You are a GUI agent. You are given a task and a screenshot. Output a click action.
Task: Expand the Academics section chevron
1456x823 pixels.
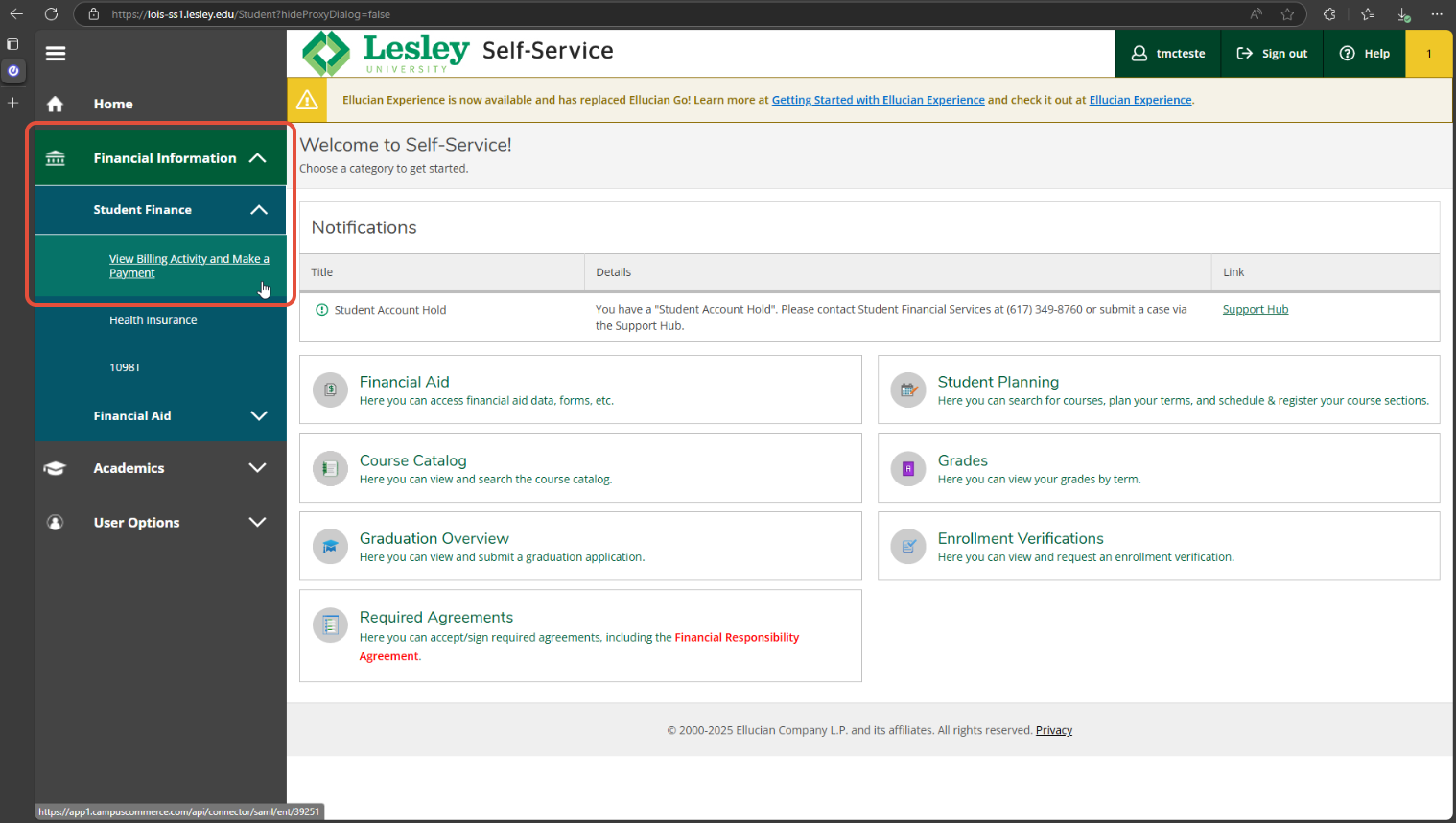point(258,468)
